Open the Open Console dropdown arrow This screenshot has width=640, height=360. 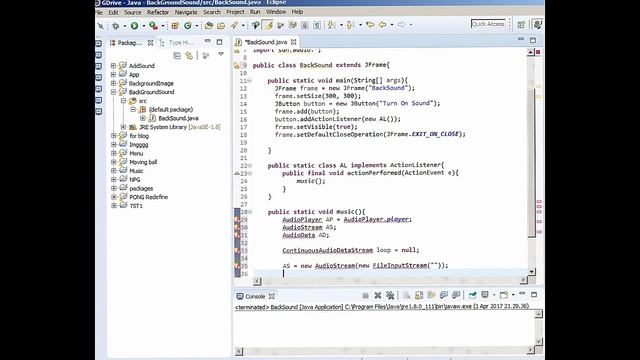(513, 295)
